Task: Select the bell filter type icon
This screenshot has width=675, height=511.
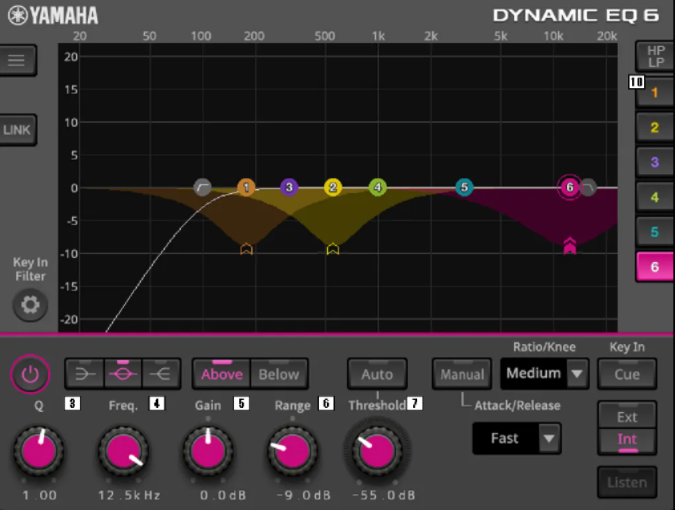Action: (x=123, y=374)
